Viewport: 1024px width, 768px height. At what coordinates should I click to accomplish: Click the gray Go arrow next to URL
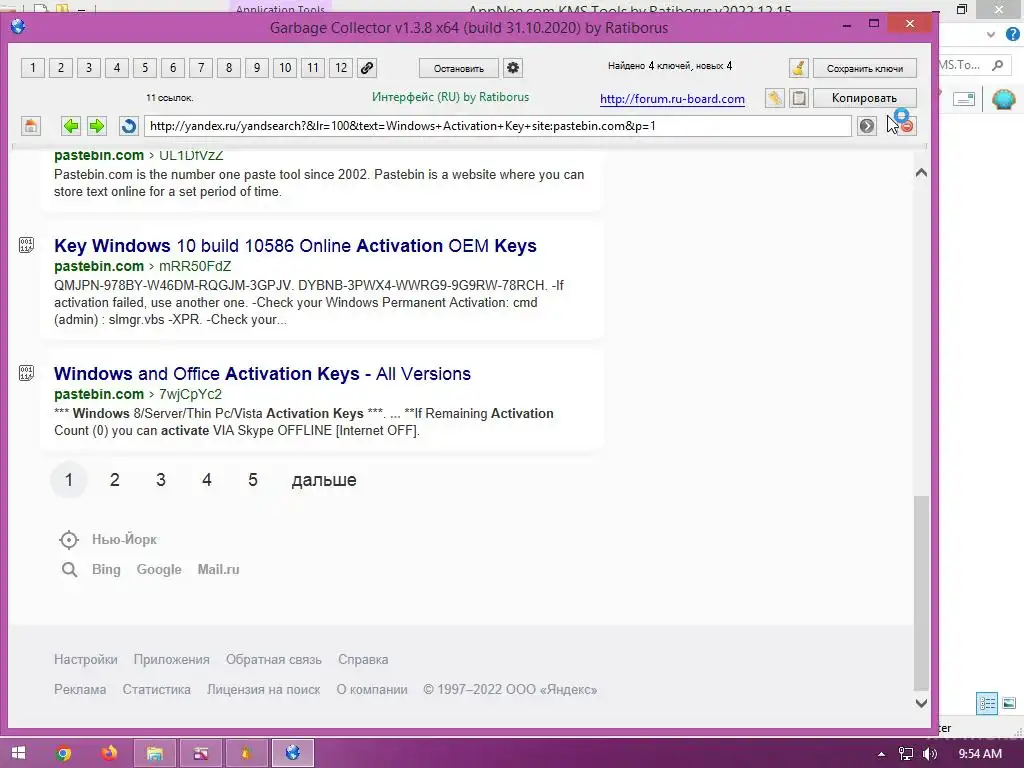[x=867, y=126]
